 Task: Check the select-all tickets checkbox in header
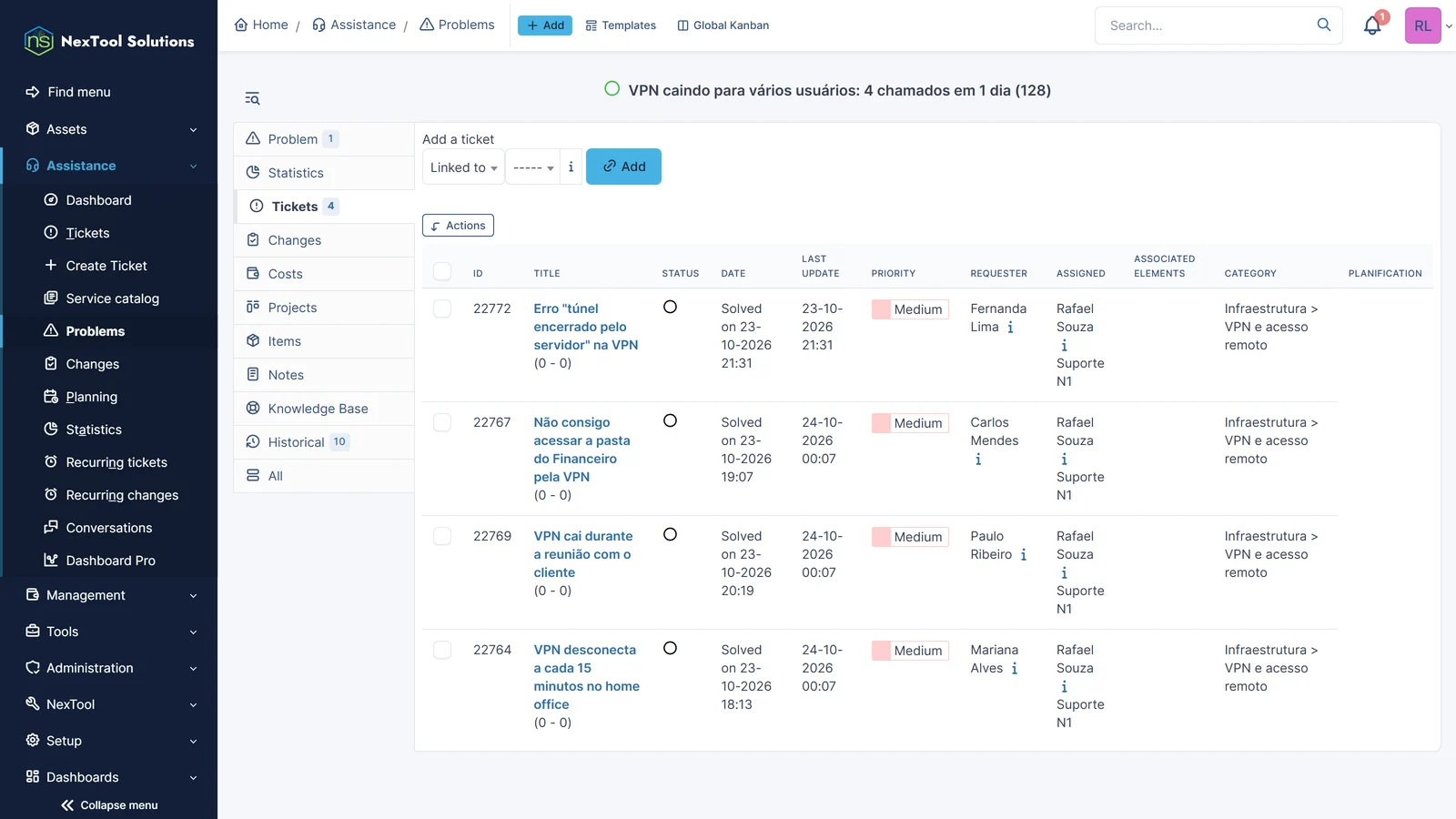coord(442,271)
